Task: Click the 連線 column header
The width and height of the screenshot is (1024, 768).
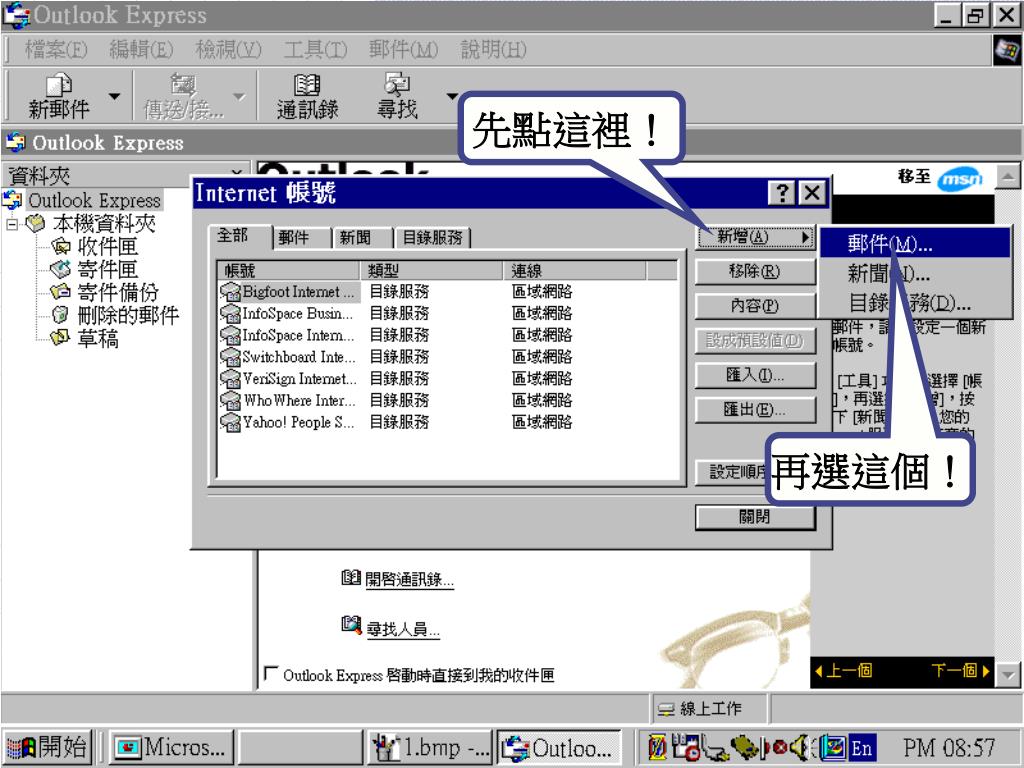Action: 575,270
